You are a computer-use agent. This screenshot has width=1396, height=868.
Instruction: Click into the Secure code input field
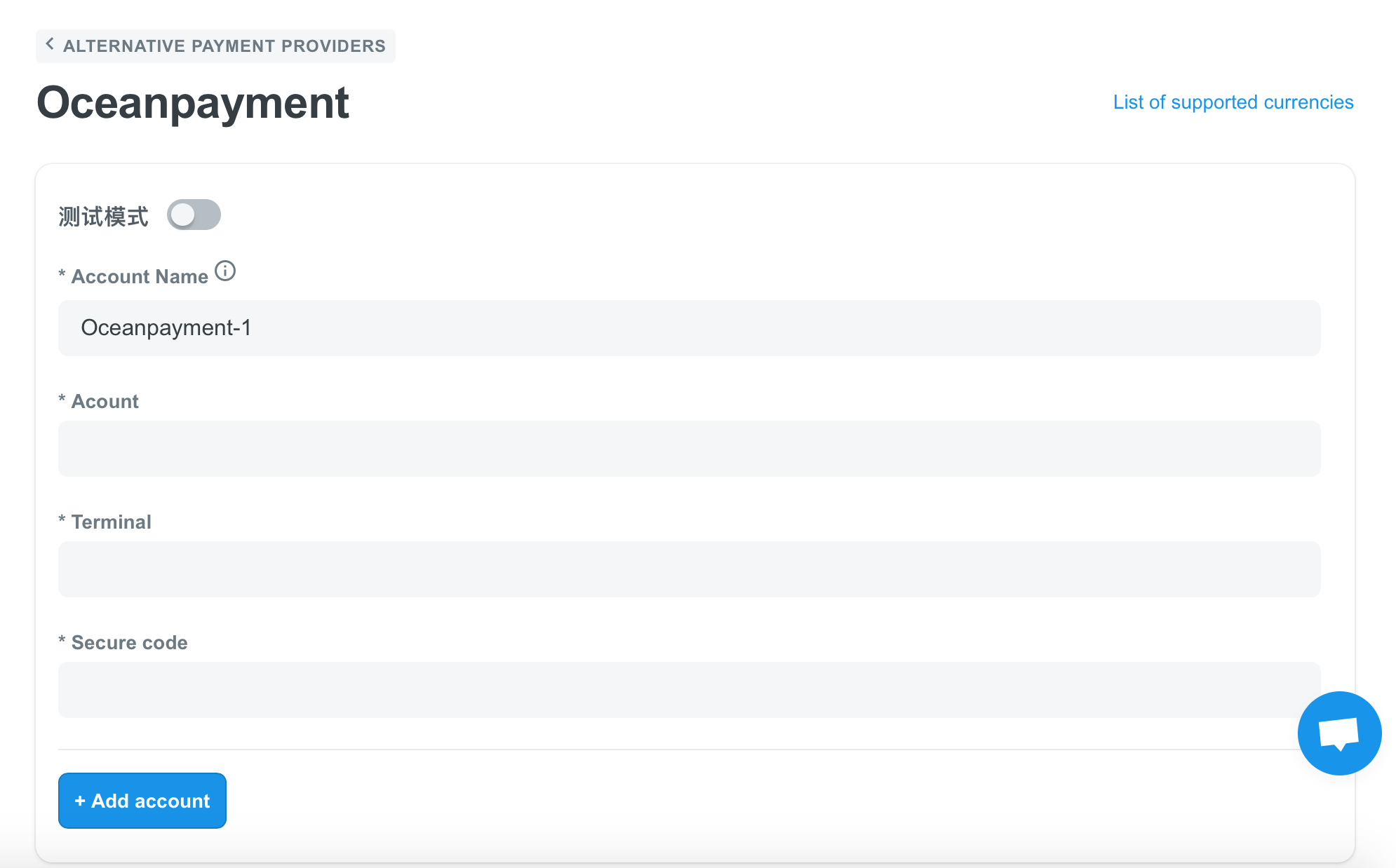tap(690, 690)
